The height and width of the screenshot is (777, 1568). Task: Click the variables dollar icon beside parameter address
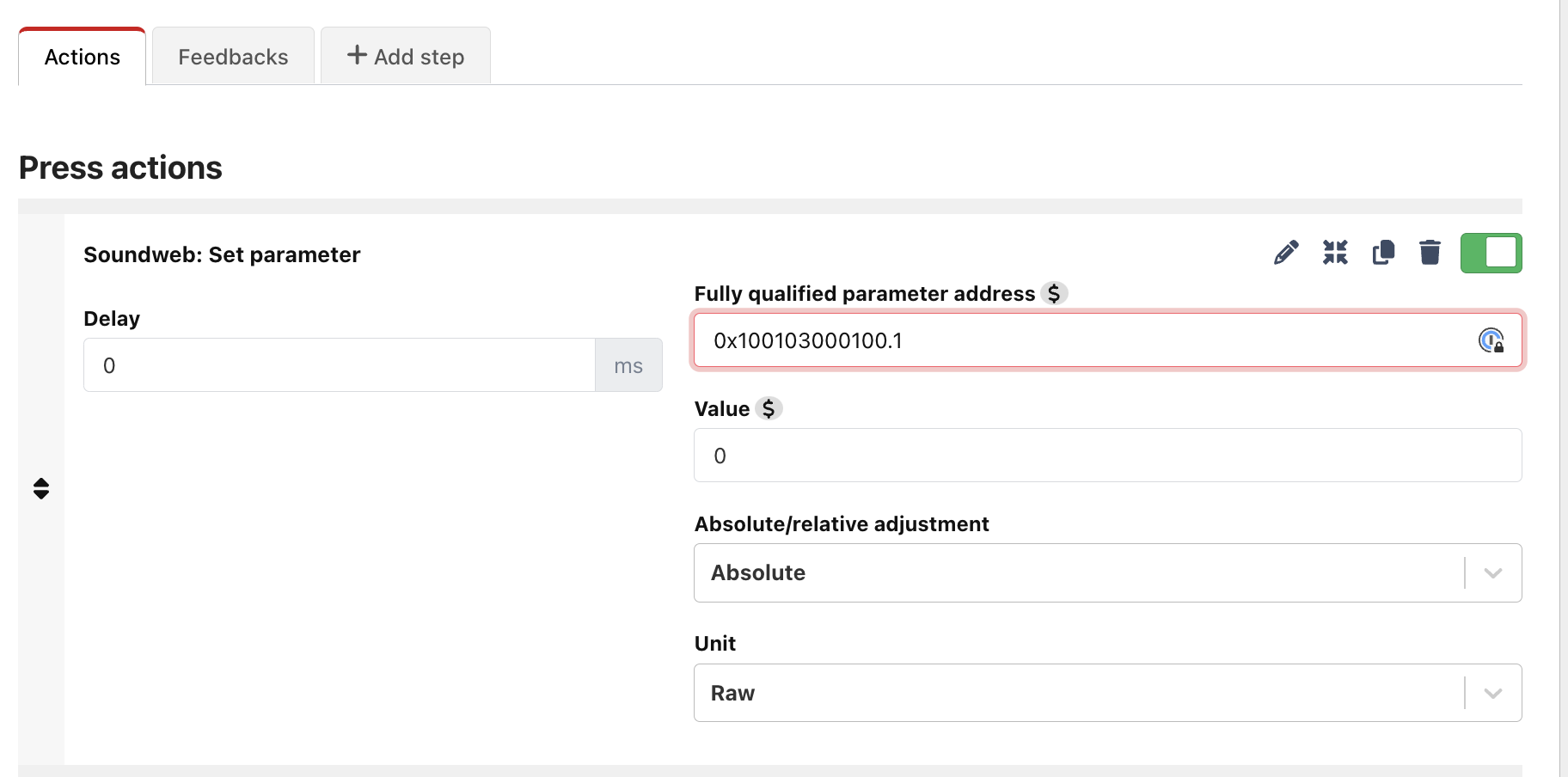1054,294
